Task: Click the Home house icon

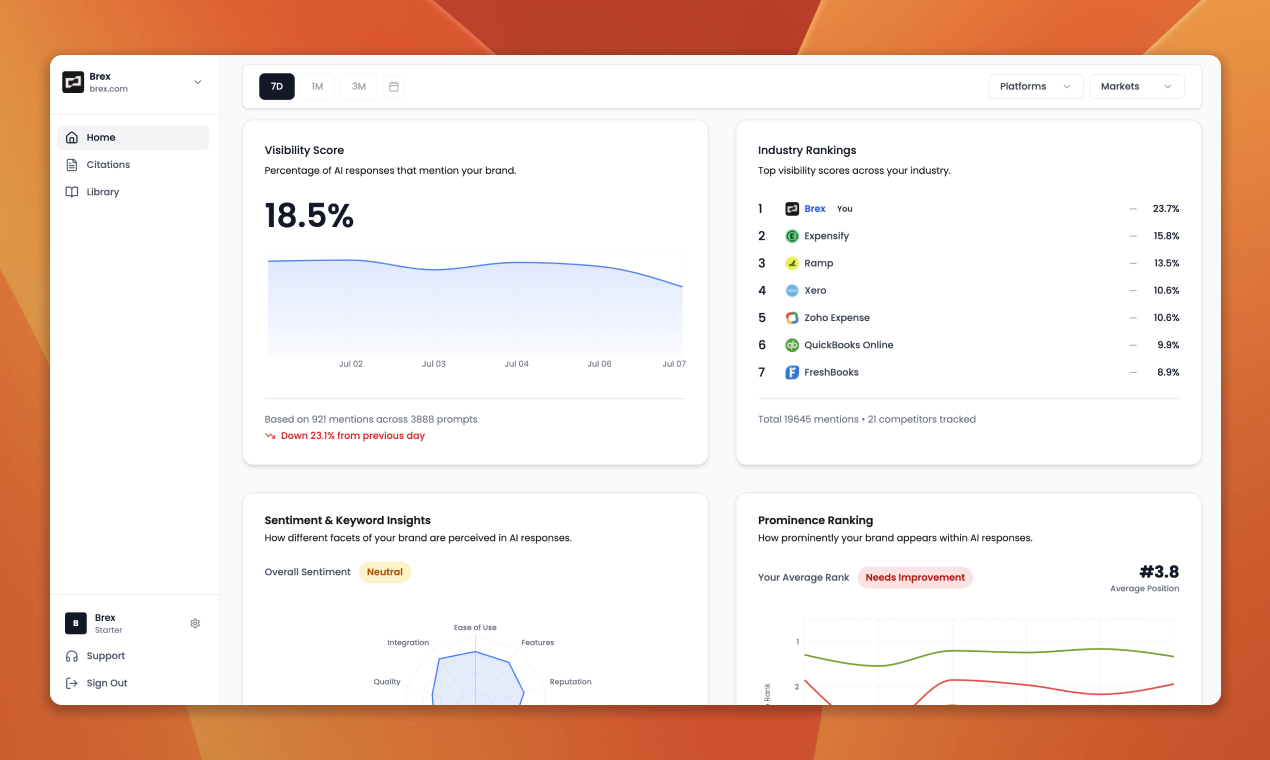Action: click(72, 137)
